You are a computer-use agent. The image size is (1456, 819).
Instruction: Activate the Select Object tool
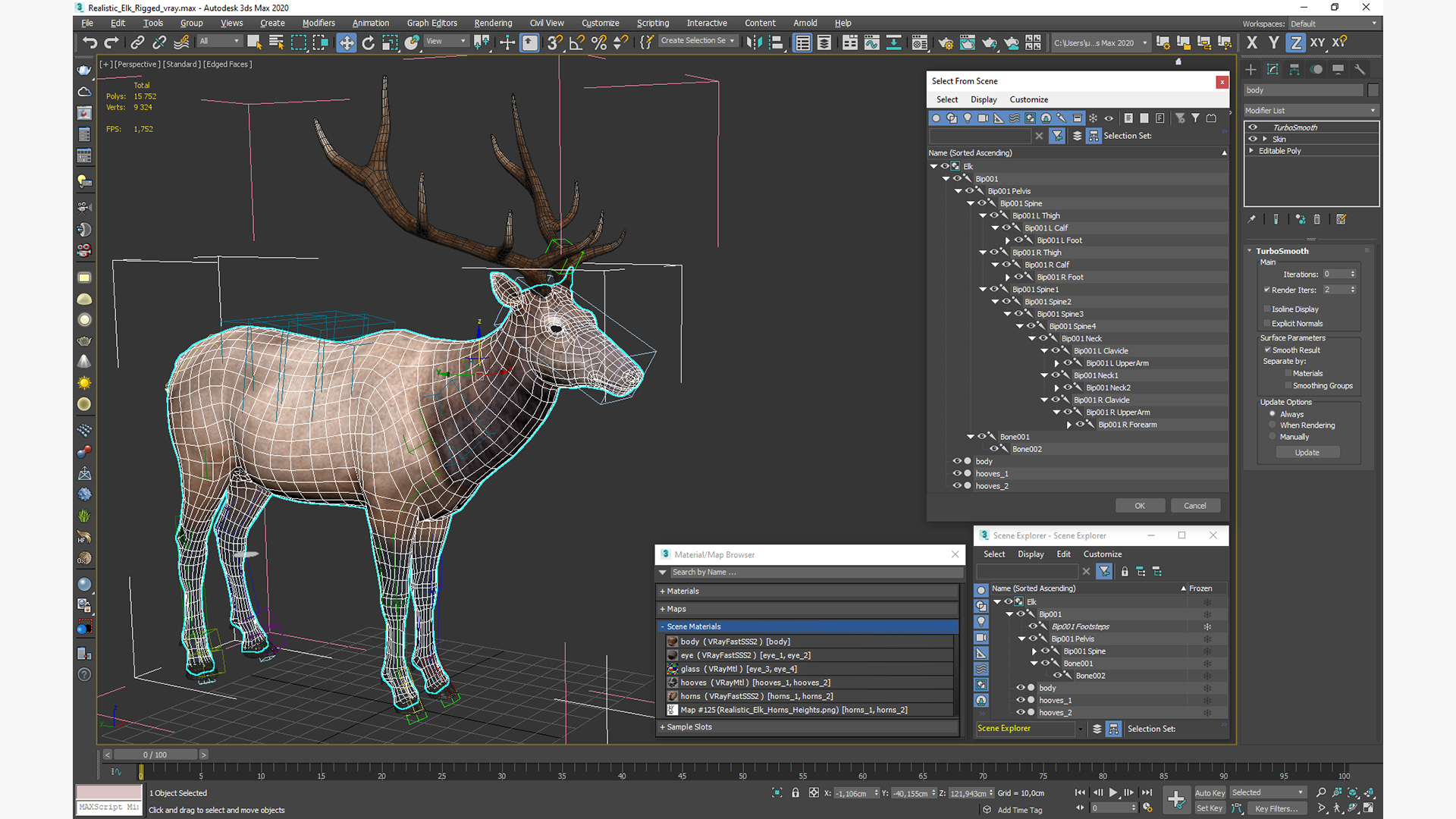[254, 42]
